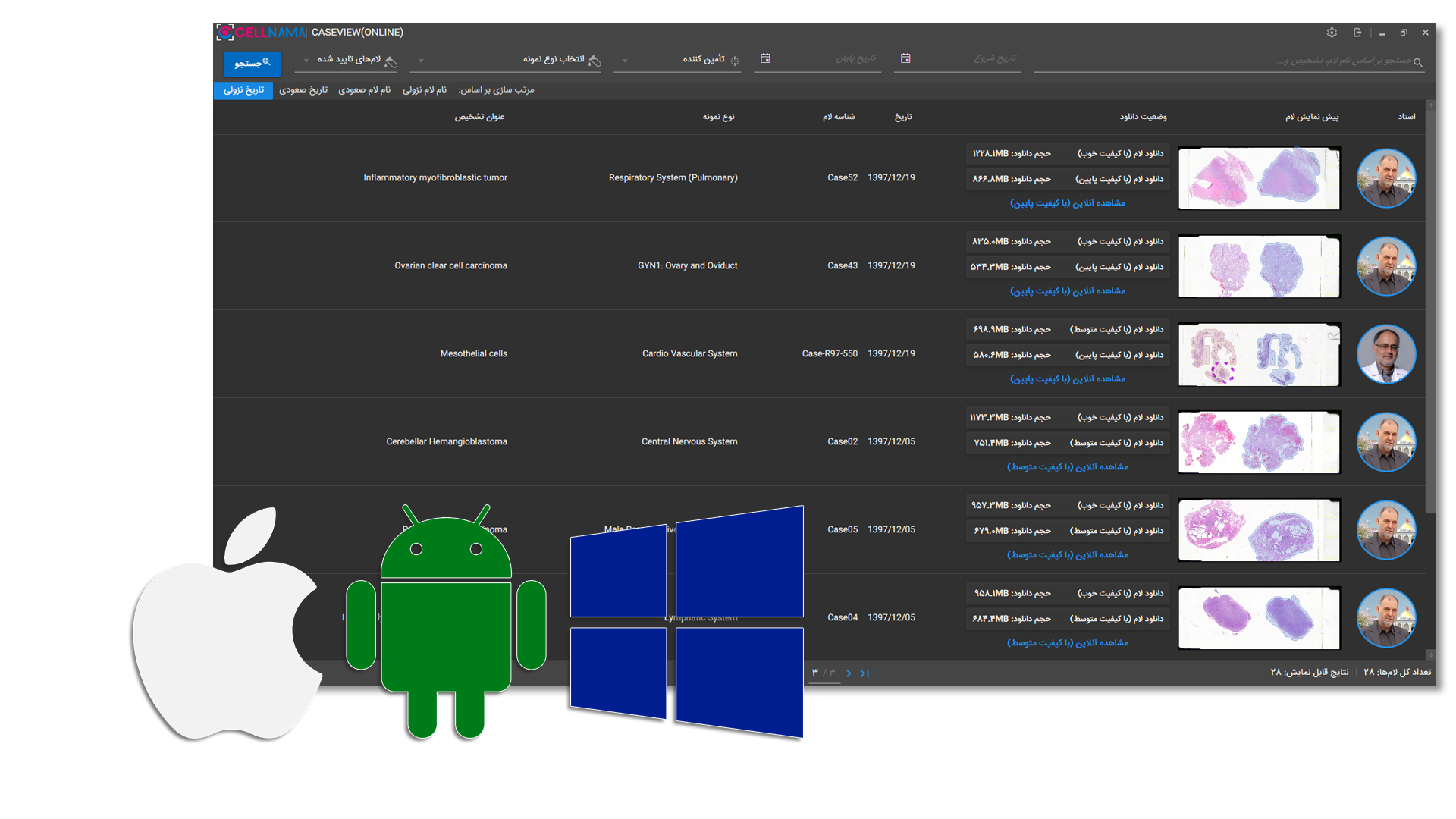Click the logout/exit icon in title bar

click(1357, 33)
